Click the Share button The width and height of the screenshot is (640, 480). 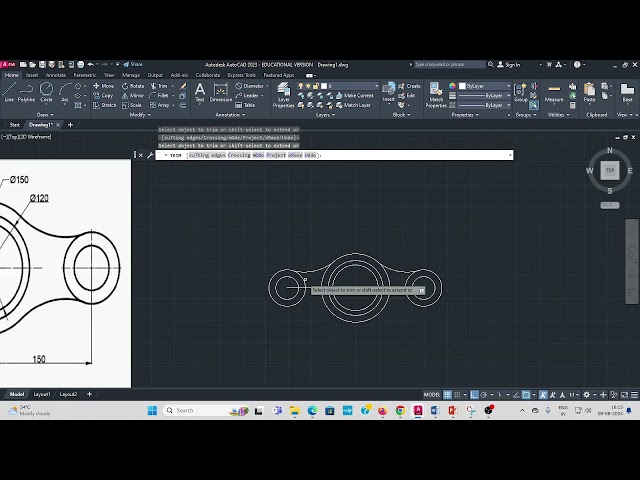133,64
